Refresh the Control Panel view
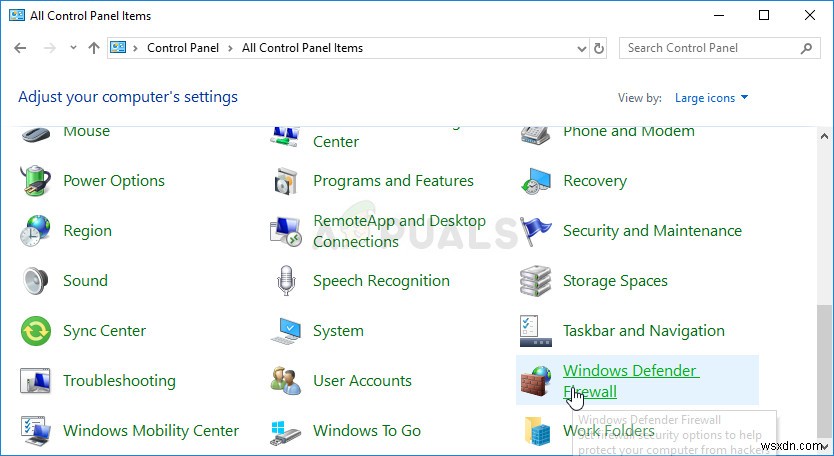The height and width of the screenshot is (456, 834). tap(599, 48)
